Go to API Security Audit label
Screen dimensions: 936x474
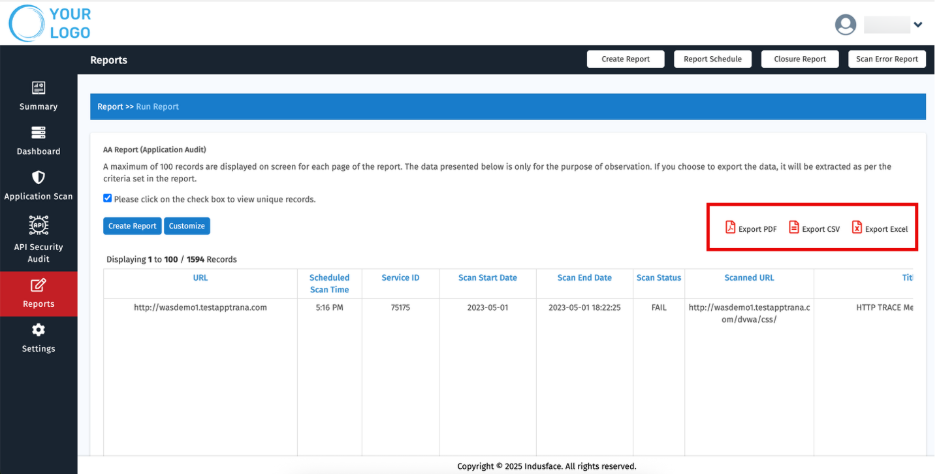pos(38,253)
